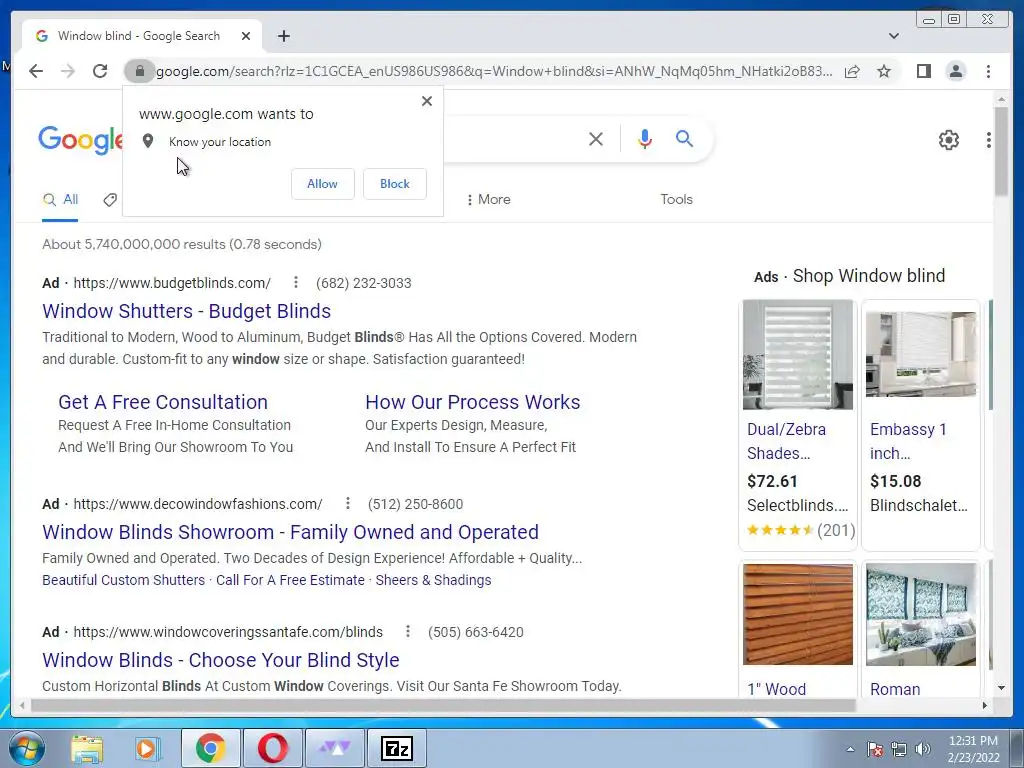1024x768 pixels.
Task: Click the scroll down arrow button
Action: (x=1001, y=688)
